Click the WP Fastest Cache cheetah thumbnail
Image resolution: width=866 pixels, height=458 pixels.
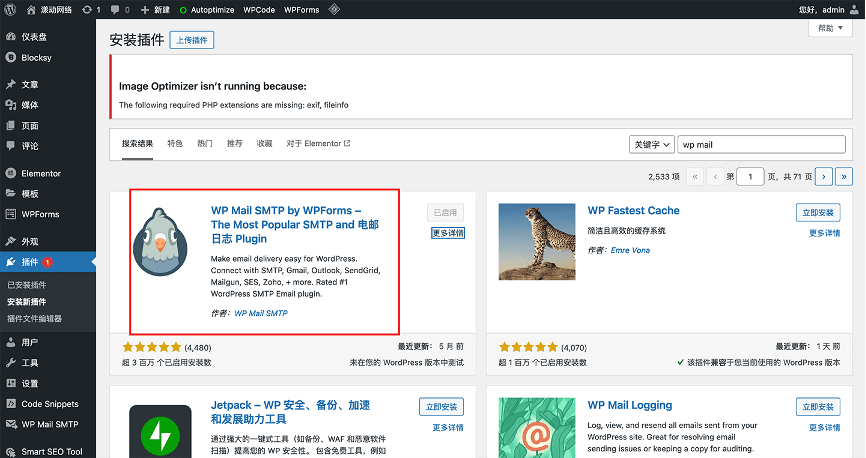pos(537,241)
